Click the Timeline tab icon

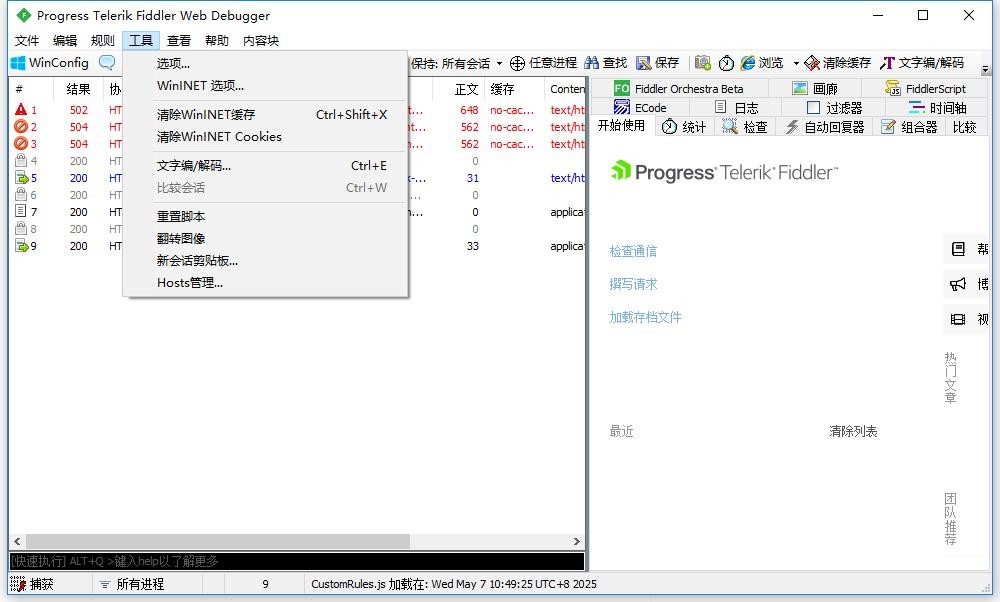917,107
